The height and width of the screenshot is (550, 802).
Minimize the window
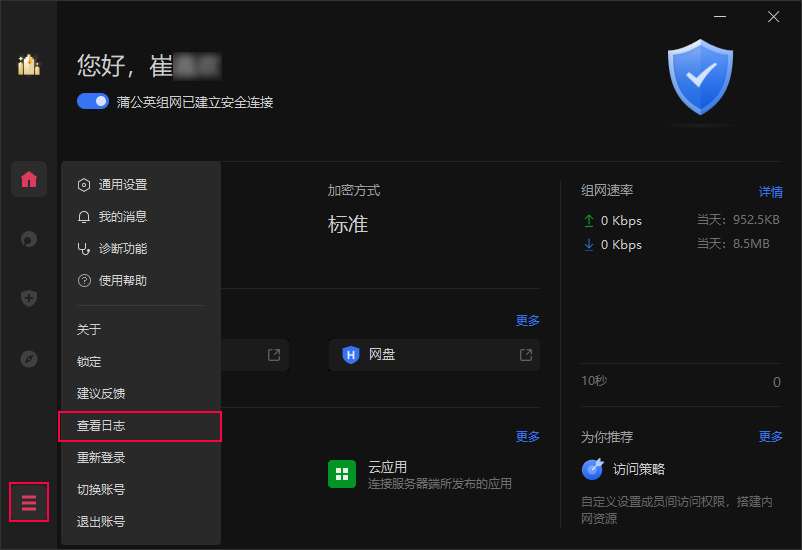720,16
